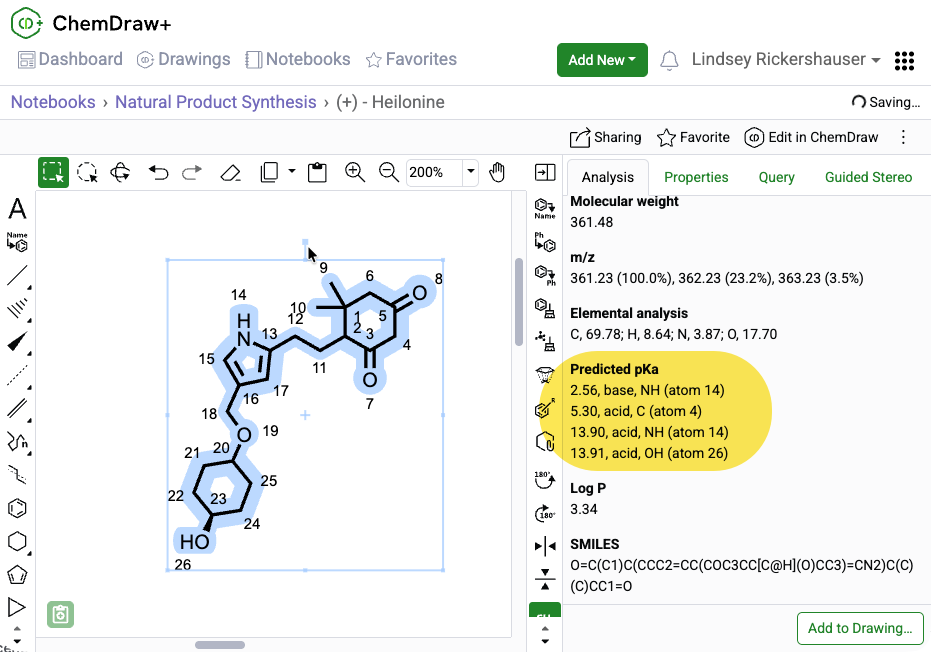Toggle the Marquee selection tool
Screen dimensions: 931x652
coord(53,173)
